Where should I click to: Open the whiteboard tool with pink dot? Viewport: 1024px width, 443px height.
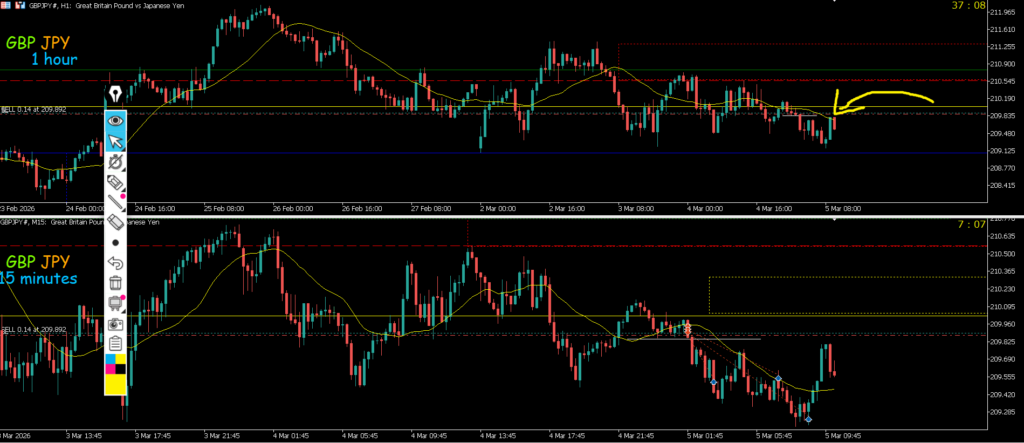pyautogui.click(x=116, y=304)
